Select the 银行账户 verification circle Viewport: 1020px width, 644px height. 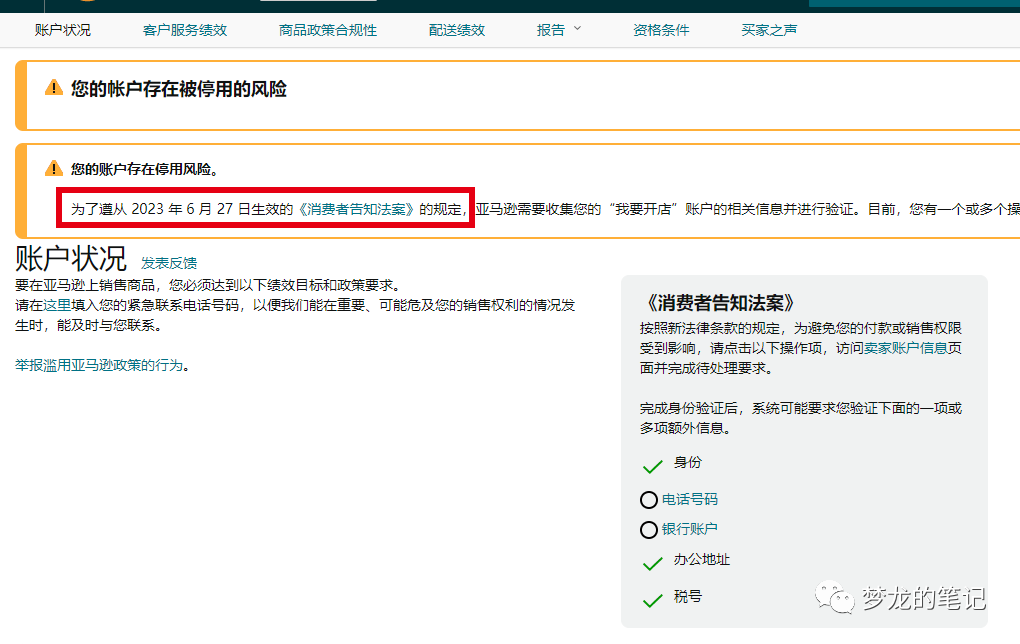[x=650, y=529]
